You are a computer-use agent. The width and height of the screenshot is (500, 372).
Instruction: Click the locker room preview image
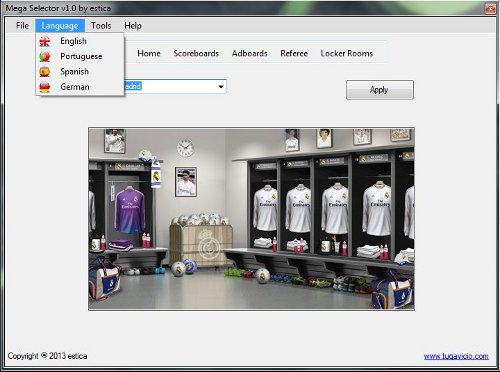[x=251, y=219]
